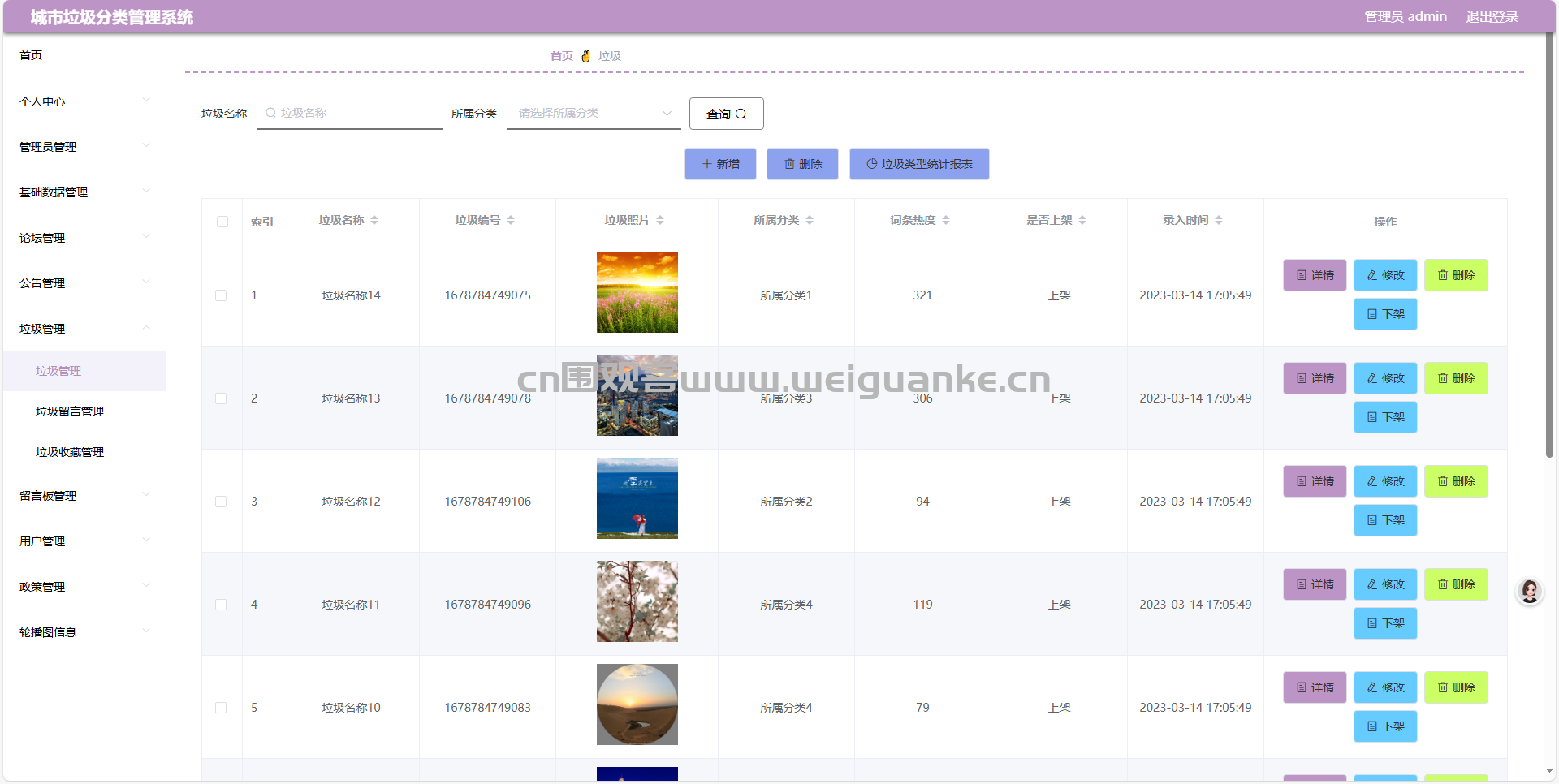Click 修改 for 垃圾名称14 row
The height and width of the screenshot is (784, 1559).
coord(1385,275)
